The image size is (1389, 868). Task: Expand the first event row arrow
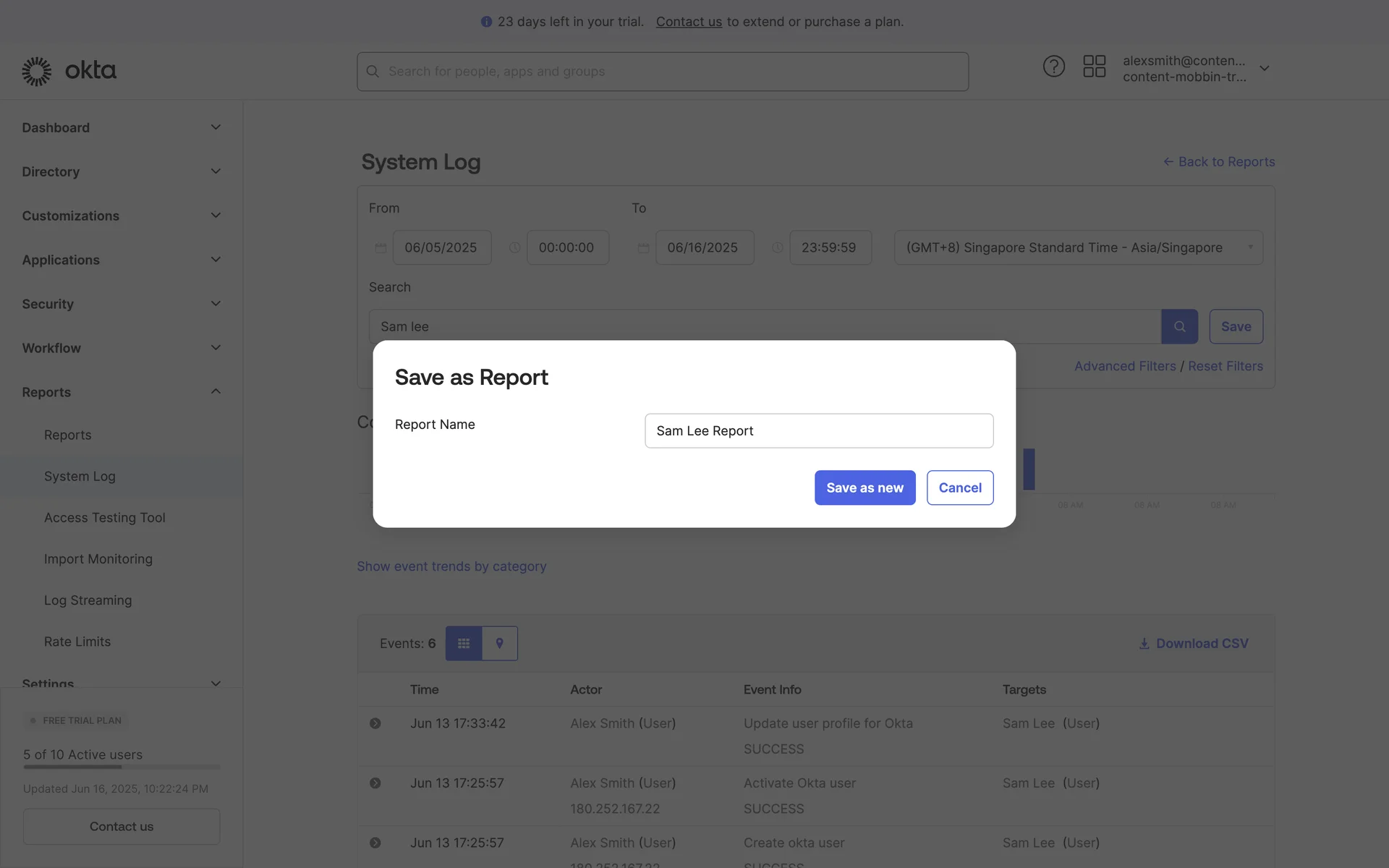pyautogui.click(x=375, y=723)
